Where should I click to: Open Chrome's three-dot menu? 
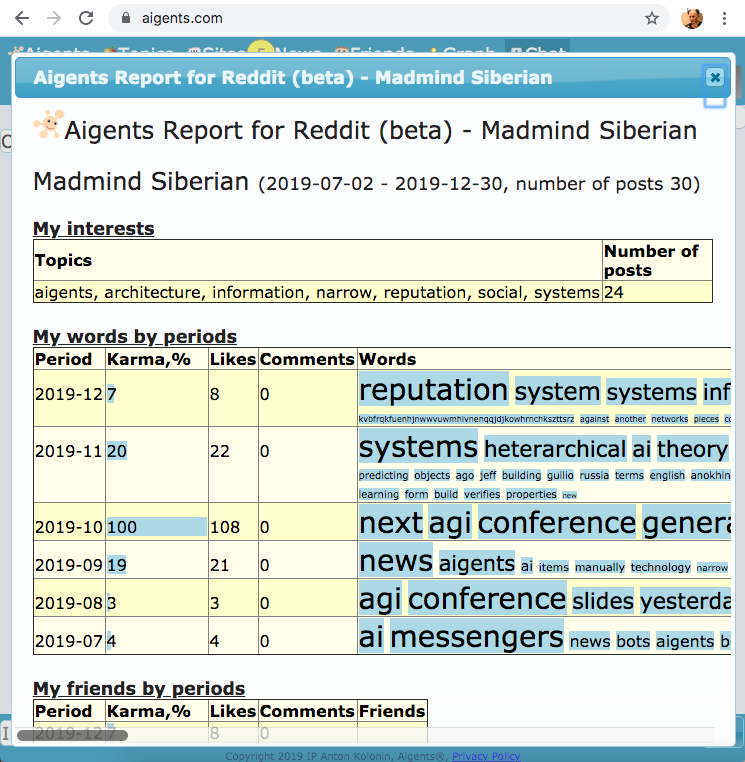pos(724,18)
